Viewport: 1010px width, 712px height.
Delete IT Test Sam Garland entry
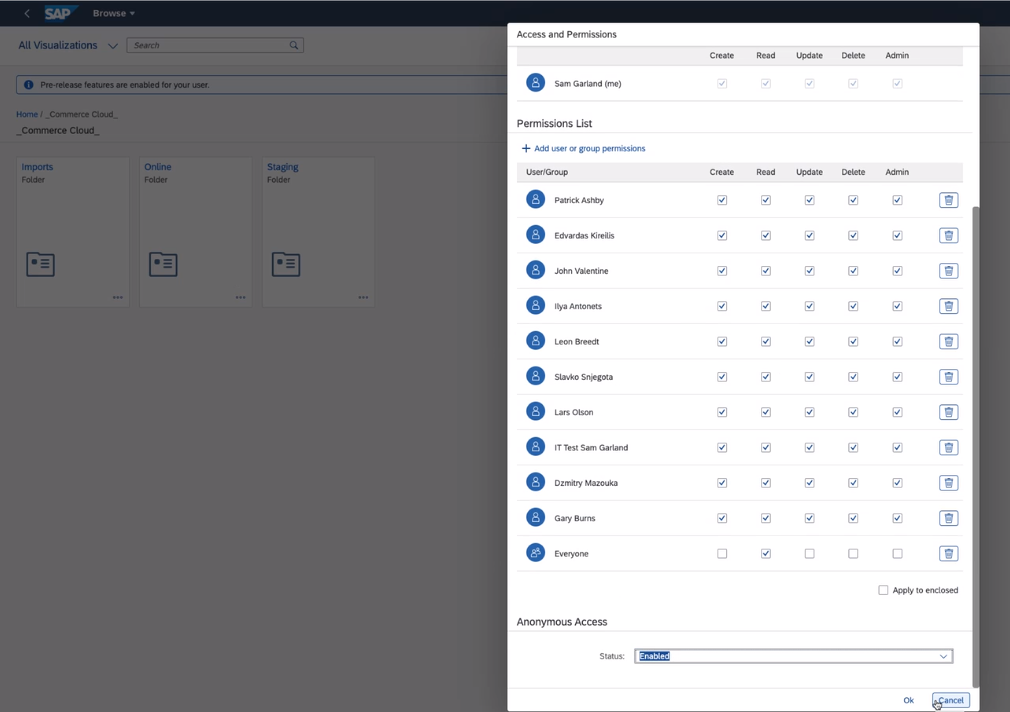pos(948,448)
